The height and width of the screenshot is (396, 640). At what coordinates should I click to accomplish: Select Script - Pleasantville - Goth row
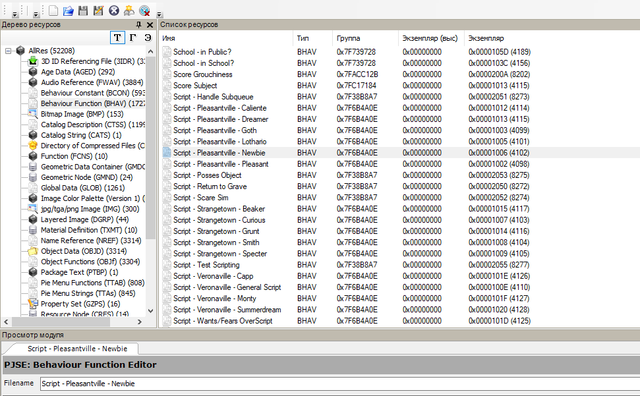point(400,131)
